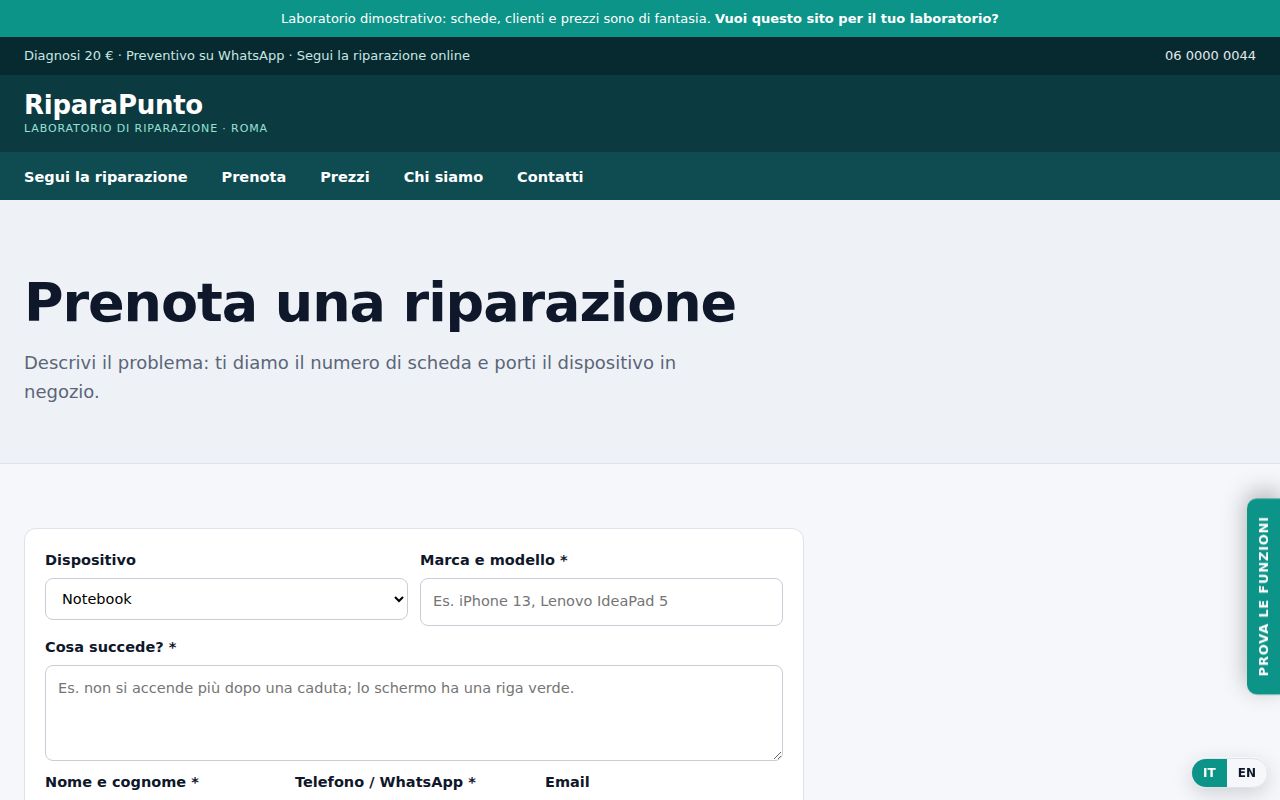Follow the 'Vuoi questo sito per il tuo laboratorio?' link
This screenshot has width=1280, height=800.
tap(856, 18)
